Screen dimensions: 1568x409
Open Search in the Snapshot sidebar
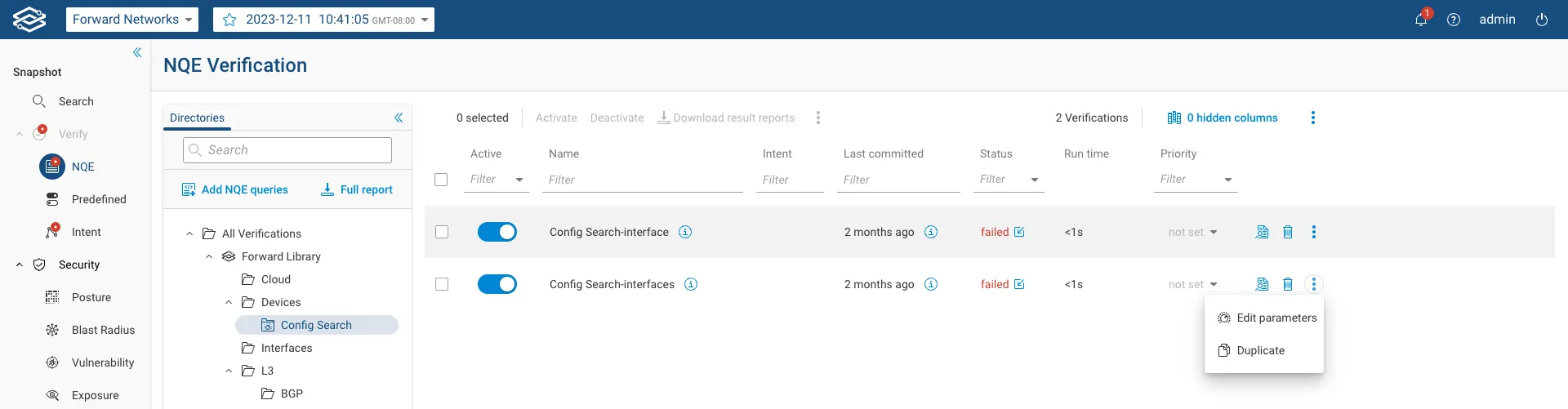(x=76, y=101)
